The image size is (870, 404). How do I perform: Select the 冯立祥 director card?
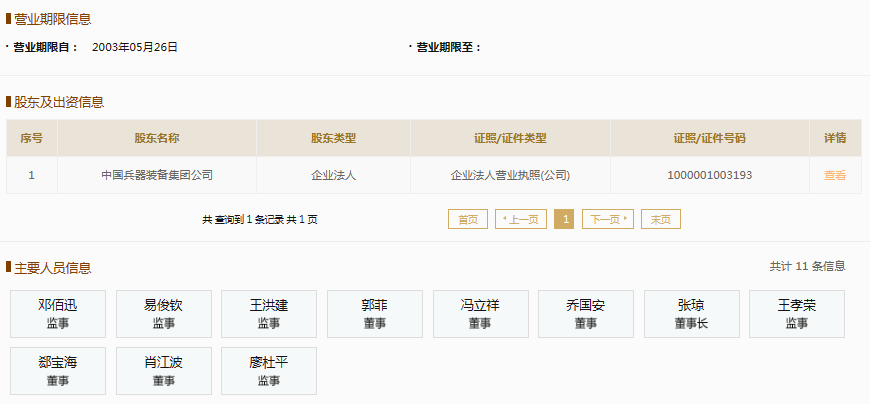(x=480, y=314)
